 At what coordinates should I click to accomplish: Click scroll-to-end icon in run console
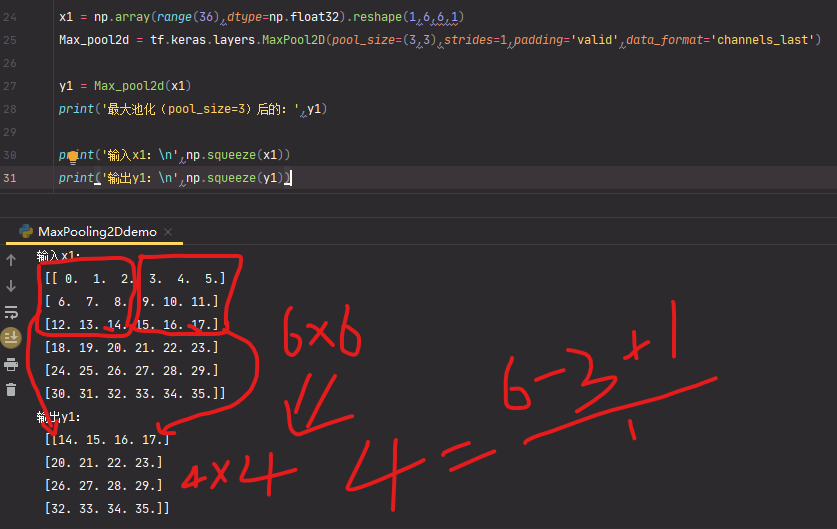click(x=11, y=338)
